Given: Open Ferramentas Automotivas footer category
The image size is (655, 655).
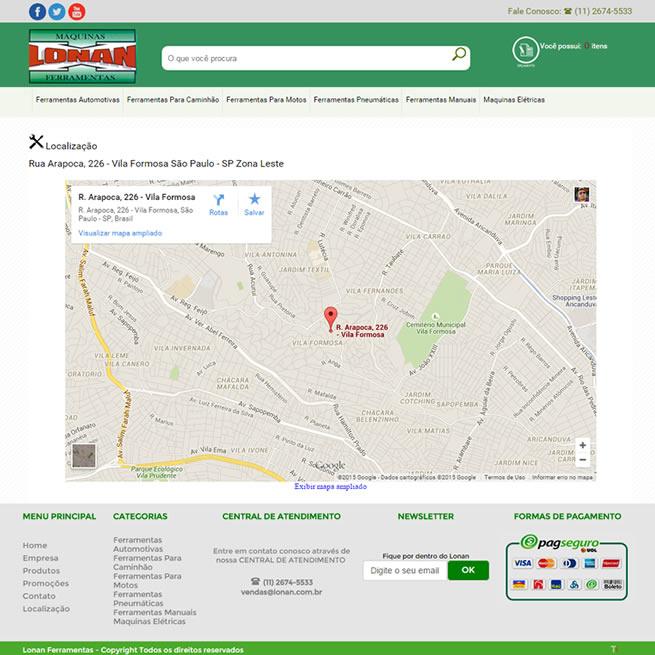Looking at the screenshot, I should (x=138, y=544).
